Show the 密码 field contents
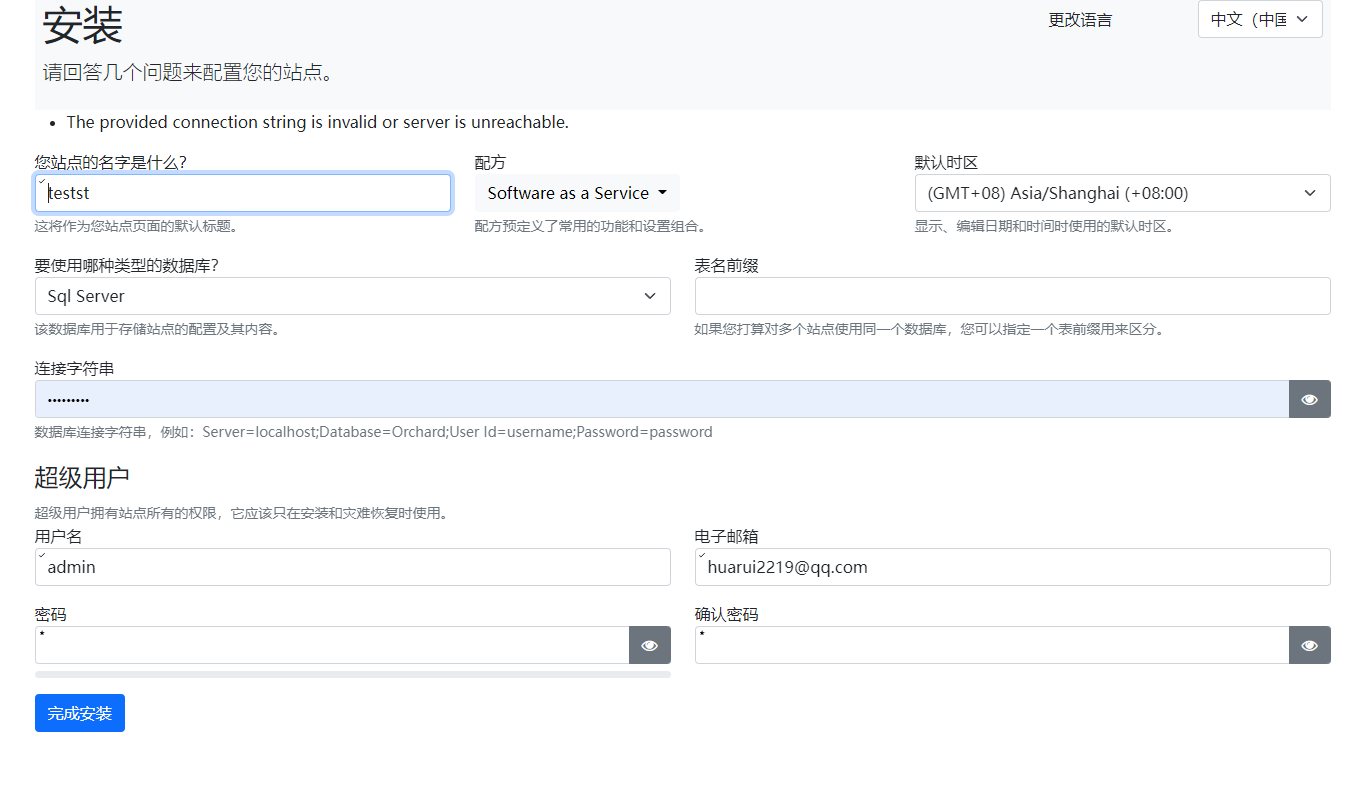This screenshot has width=1345, height=788. pyautogui.click(x=649, y=645)
